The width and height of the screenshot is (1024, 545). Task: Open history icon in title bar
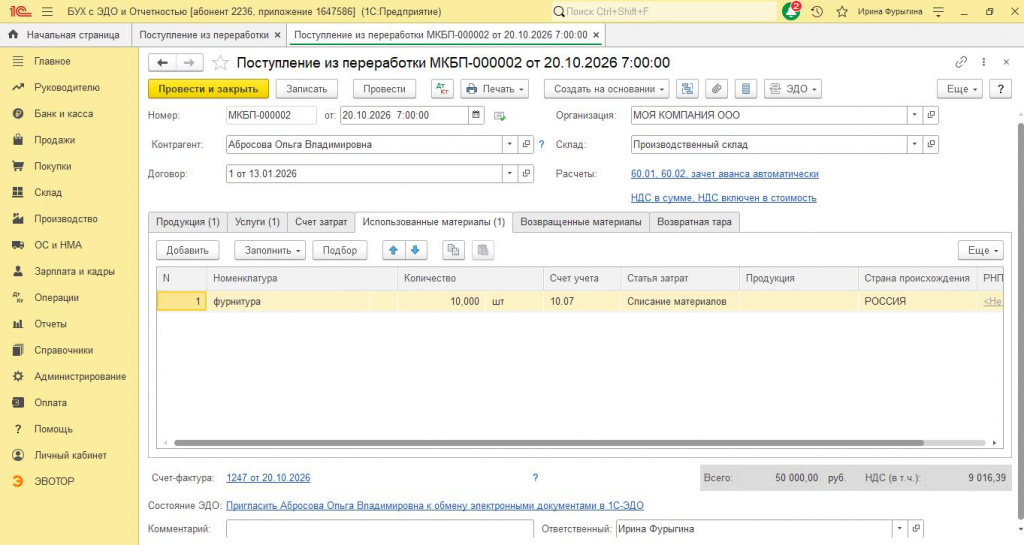click(817, 12)
